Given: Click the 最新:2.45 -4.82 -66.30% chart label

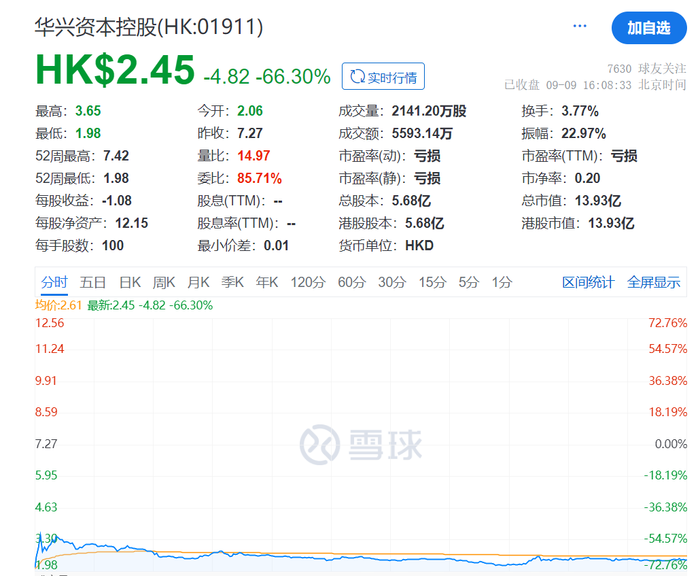Looking at the screenshot, I should (150, 305).
